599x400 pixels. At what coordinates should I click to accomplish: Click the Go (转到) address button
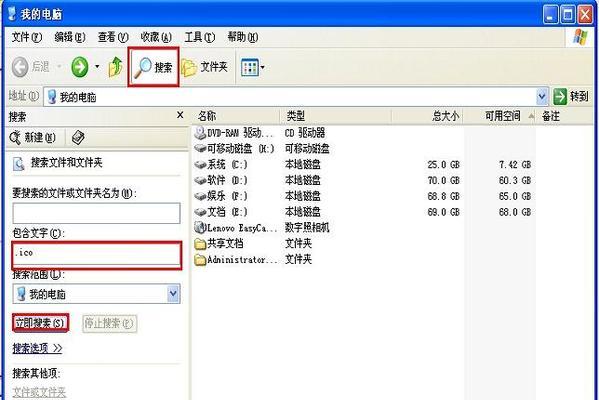pyautogui.click(x=571, y=96)
